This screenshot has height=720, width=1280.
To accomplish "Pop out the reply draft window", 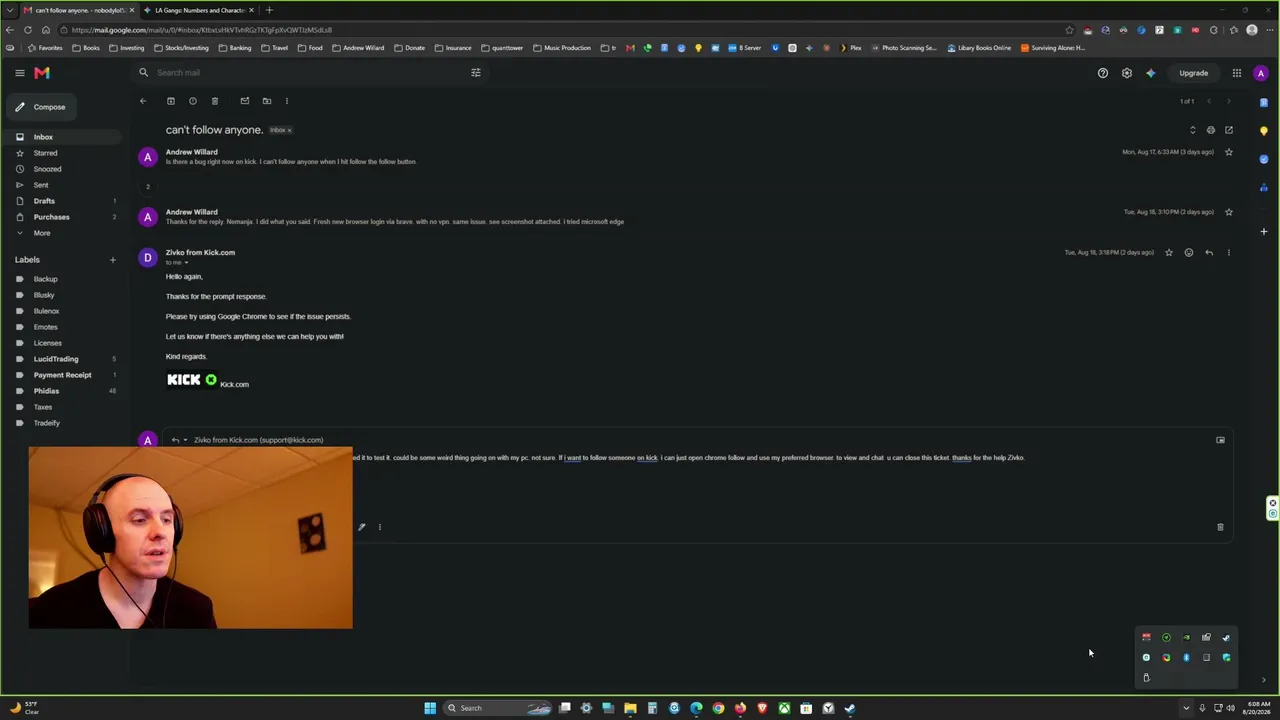I will (x=1220, y=440).
